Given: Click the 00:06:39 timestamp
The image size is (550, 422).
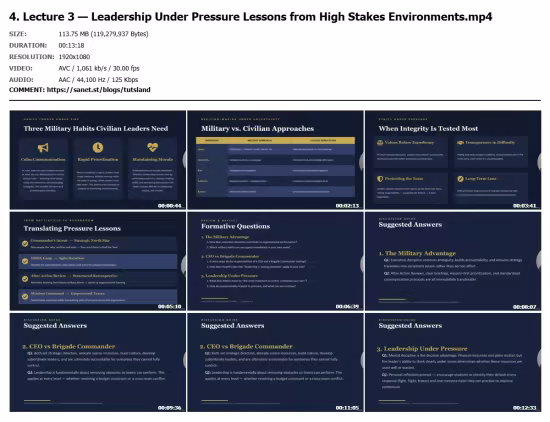Looking at the screenshot, I should [347, 307].
